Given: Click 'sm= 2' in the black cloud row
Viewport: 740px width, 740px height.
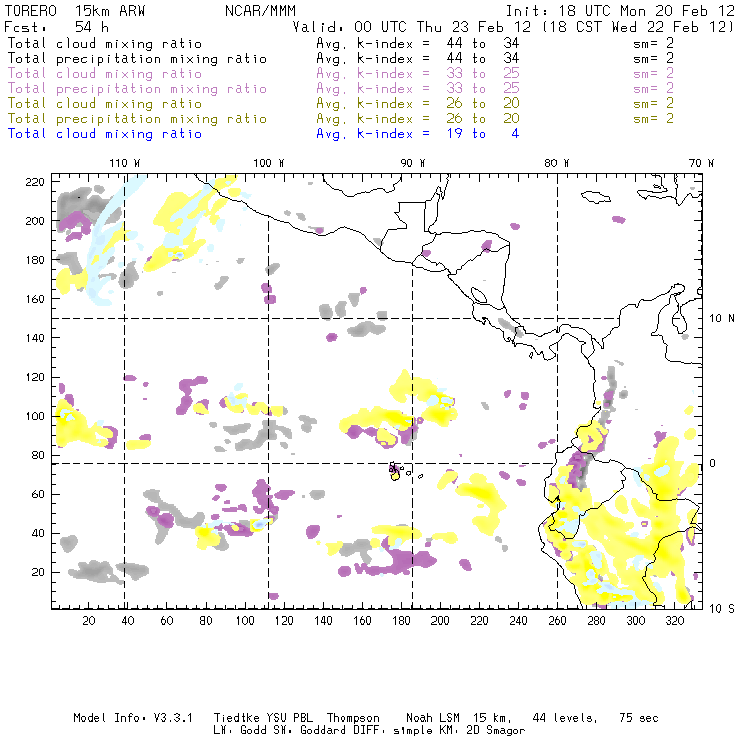Looking at the screenshot, I should [654, 43].
